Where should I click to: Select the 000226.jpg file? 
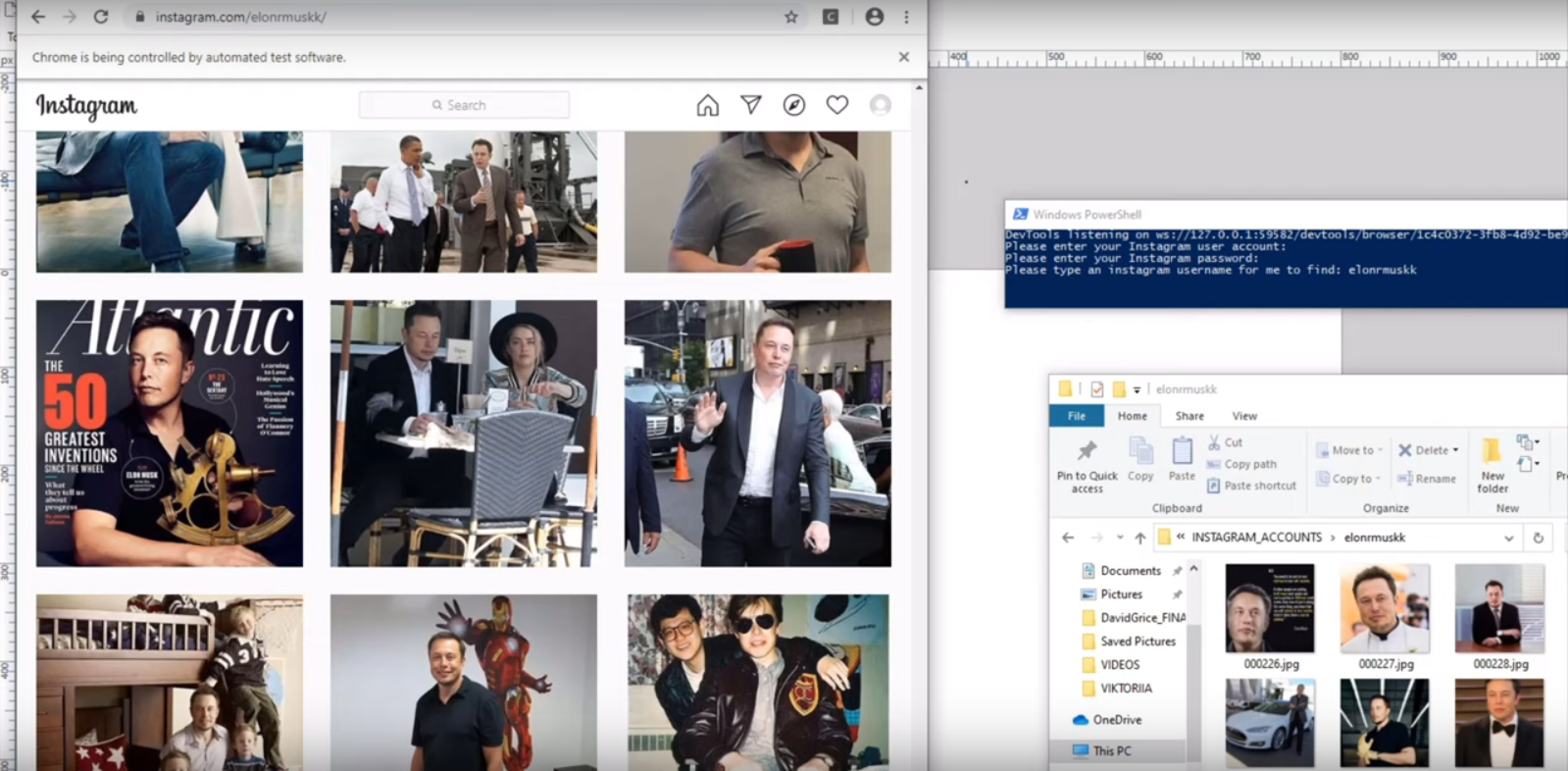click(1270, 617)
